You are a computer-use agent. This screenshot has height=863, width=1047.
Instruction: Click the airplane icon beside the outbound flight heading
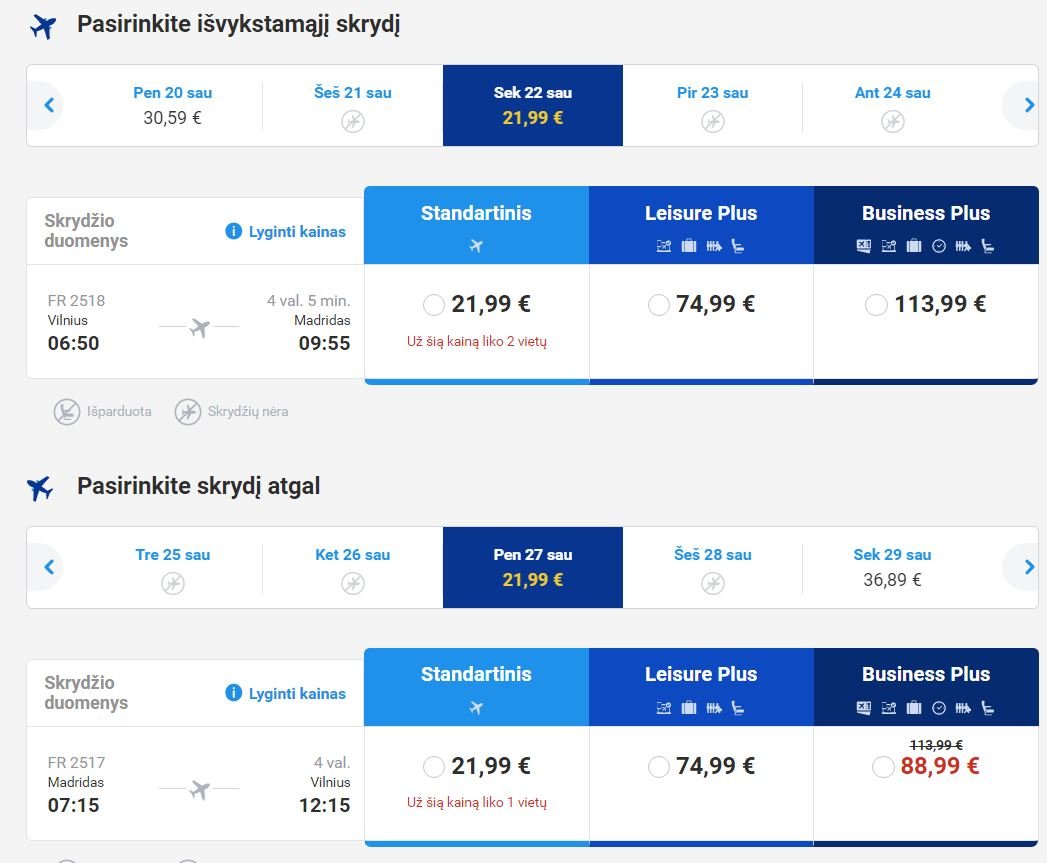[43, 27]
